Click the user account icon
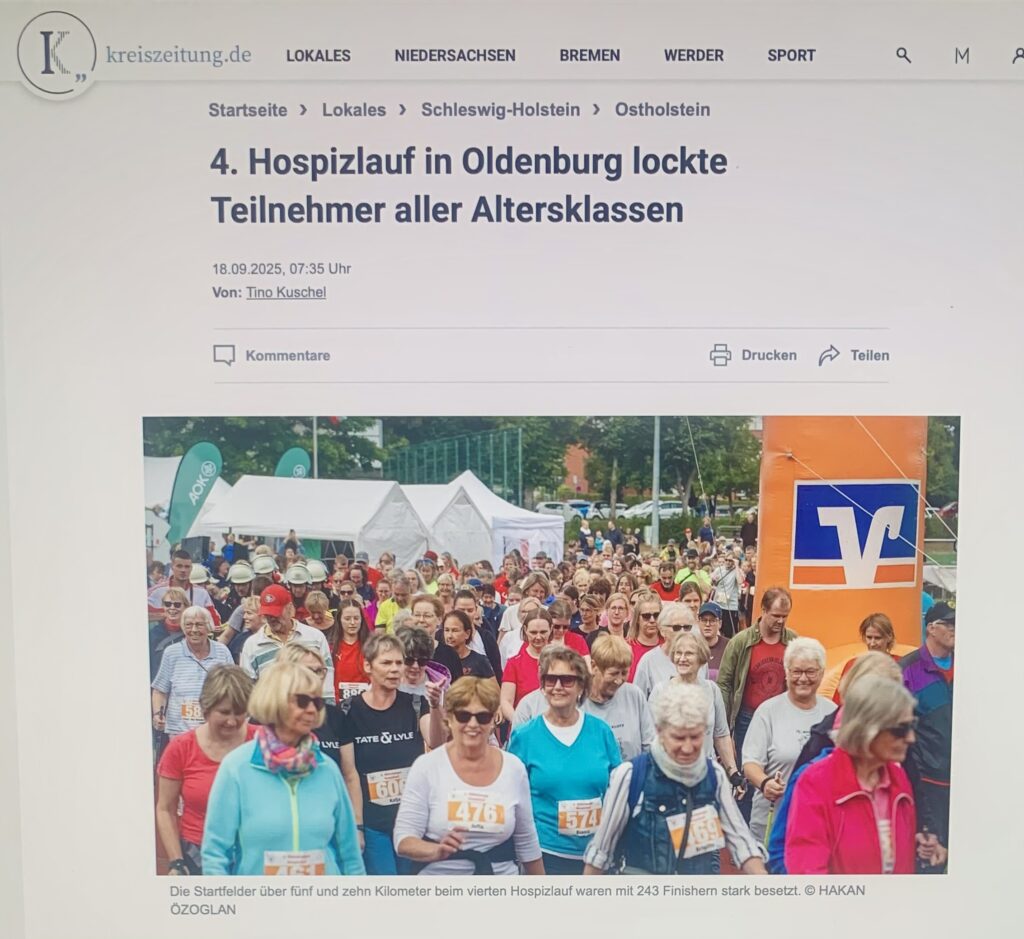1024x939 pixels. click(x=1017, y=56)
